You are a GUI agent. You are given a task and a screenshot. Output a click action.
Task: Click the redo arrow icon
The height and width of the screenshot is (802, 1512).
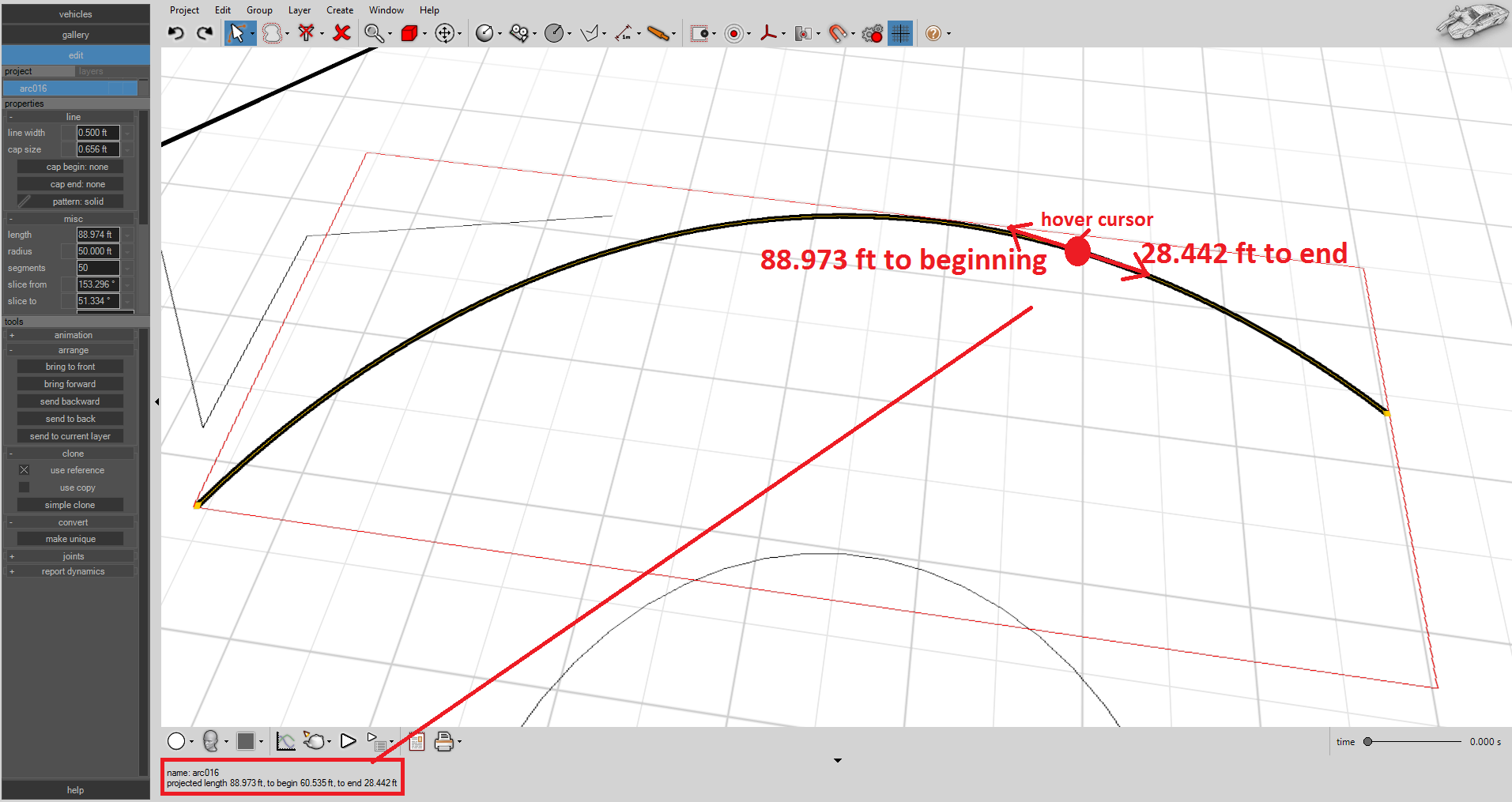coord(205,33)
